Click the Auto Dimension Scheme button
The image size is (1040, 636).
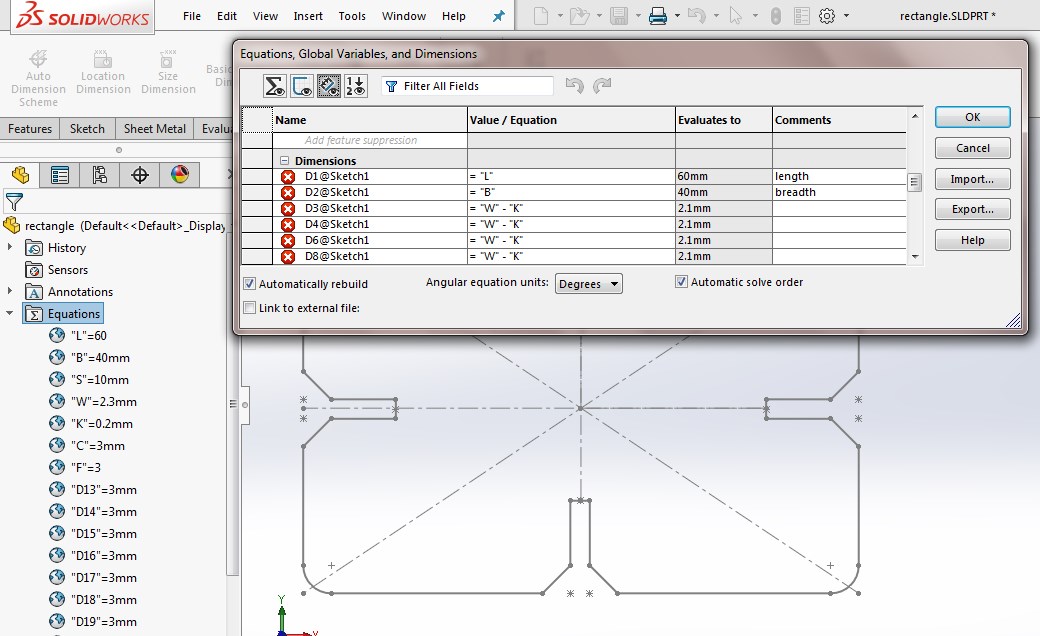38,78
